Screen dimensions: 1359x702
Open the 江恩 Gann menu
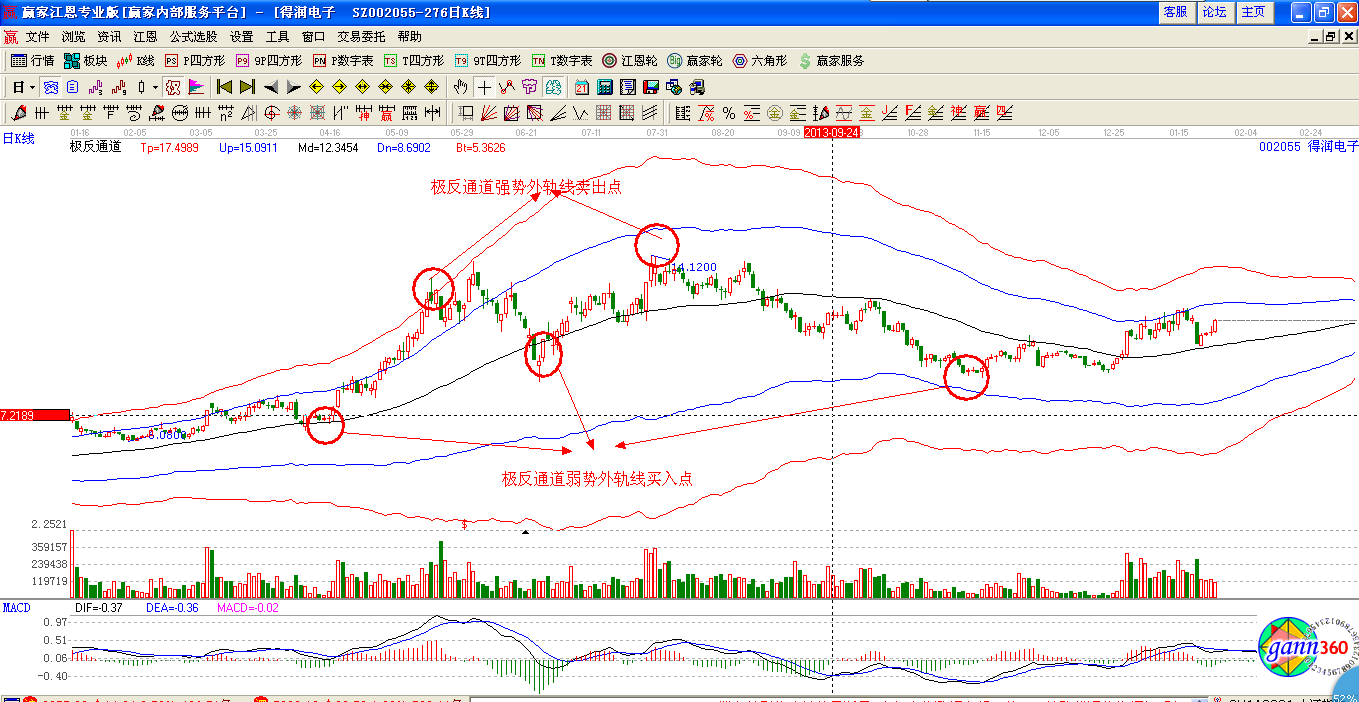145,37
